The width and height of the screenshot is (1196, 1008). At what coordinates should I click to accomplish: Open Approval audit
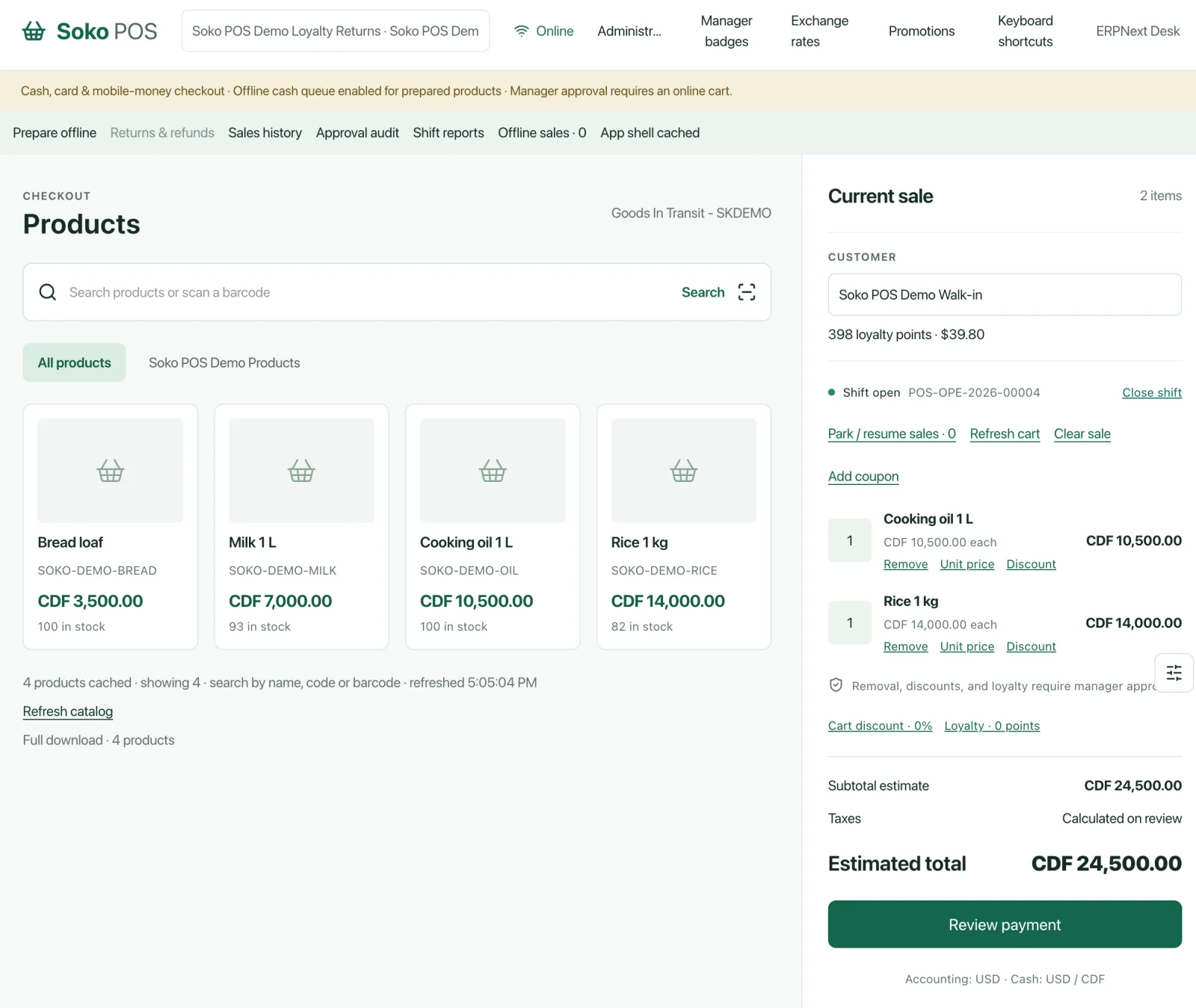pos(357,132)
